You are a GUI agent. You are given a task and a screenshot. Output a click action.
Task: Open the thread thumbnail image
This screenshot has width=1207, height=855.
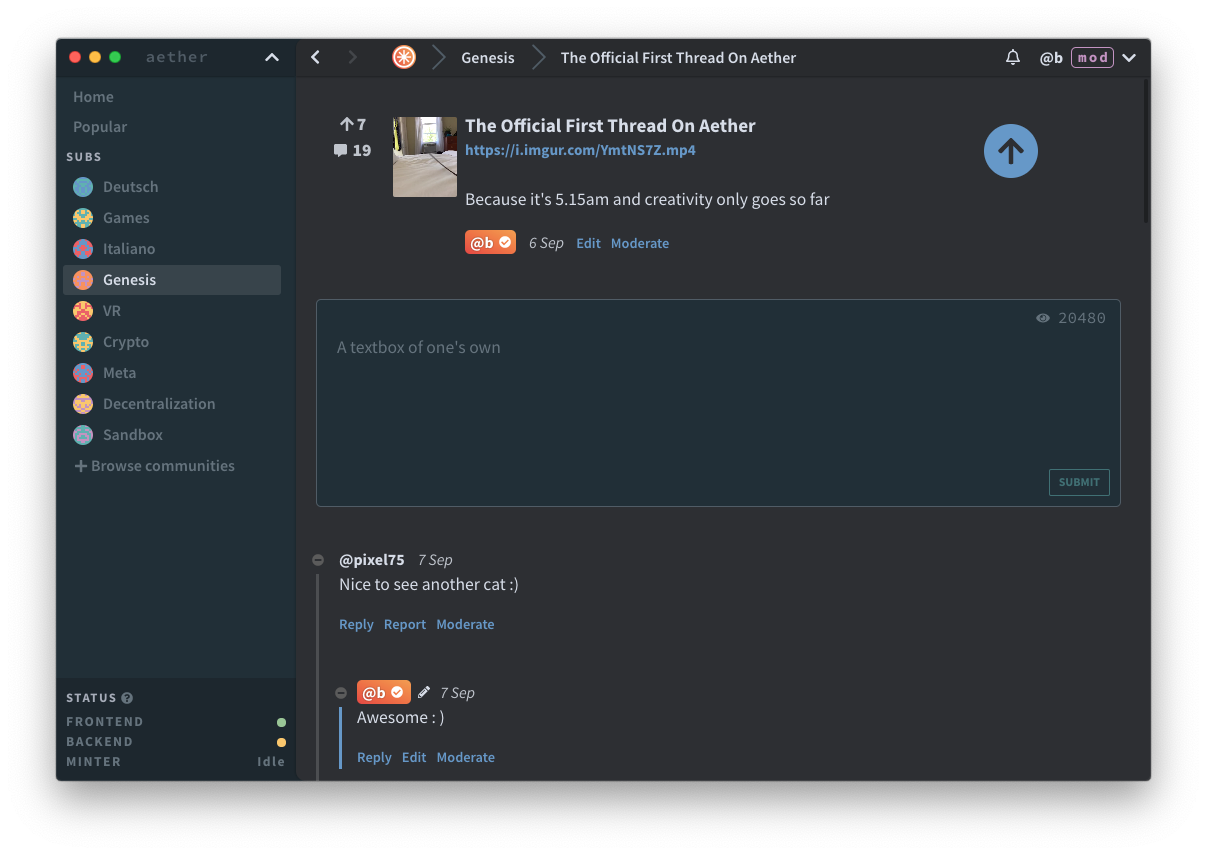(x=425, y=157)
